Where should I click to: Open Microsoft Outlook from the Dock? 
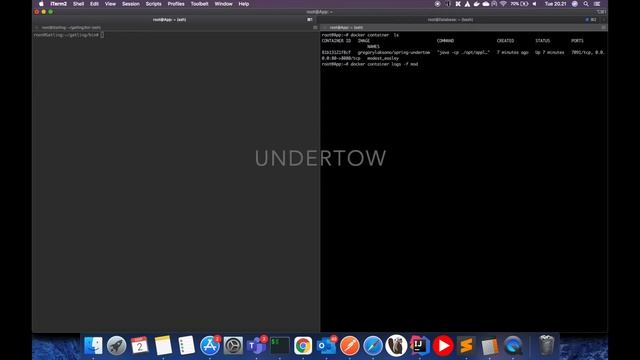point(326,346)
